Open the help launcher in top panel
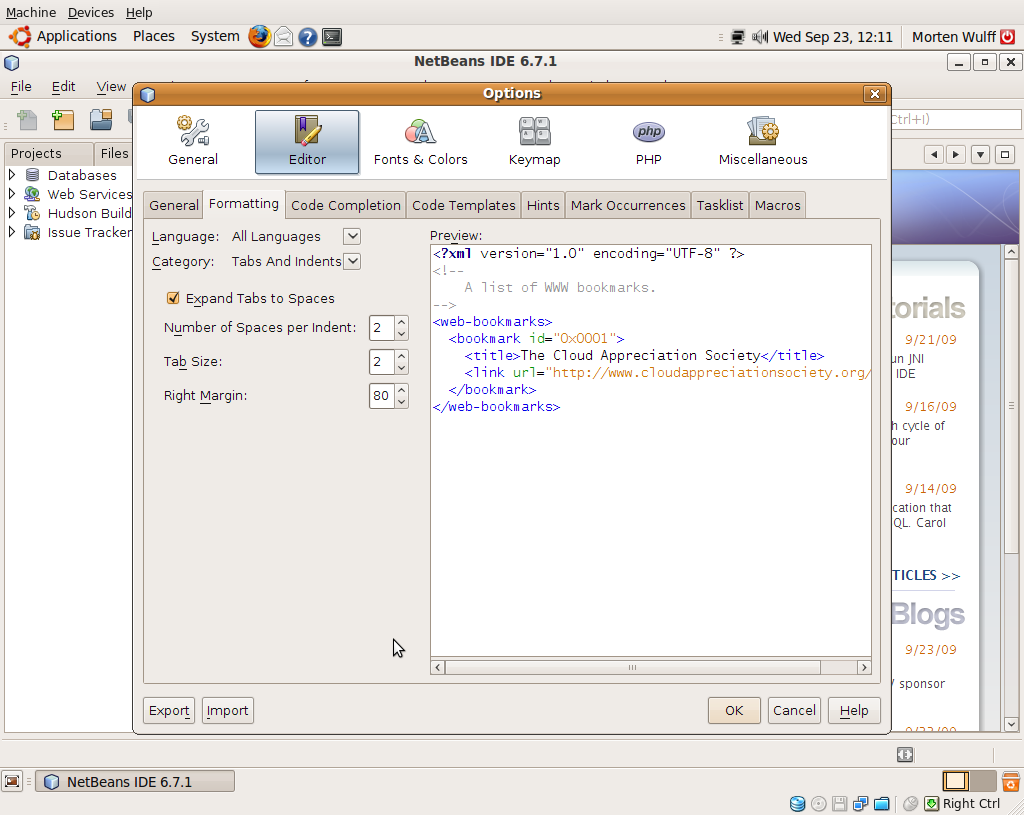Image resolution: width=1024 pixels, height=815 pixels. coord(308,37)
